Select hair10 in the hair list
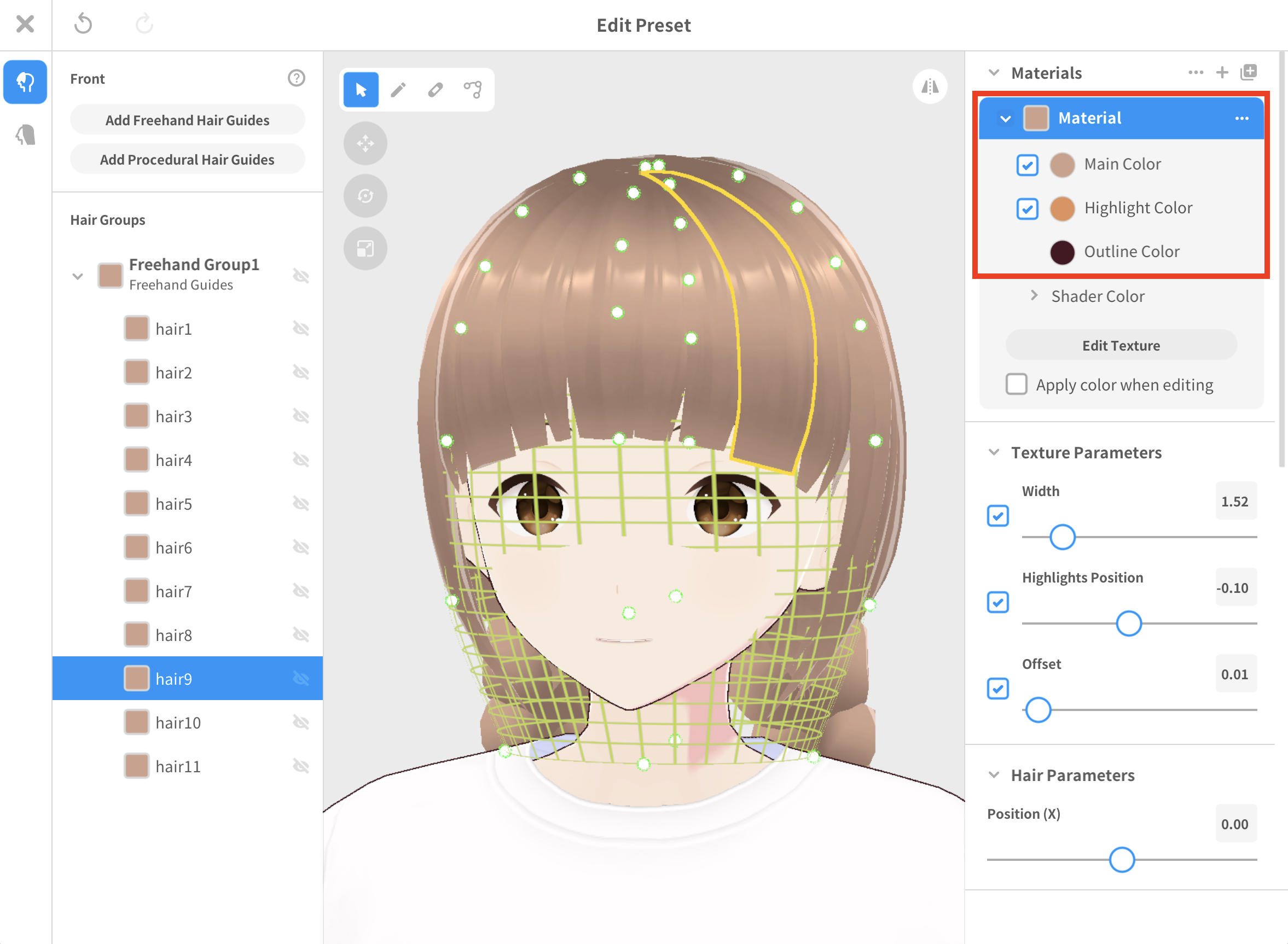Image resolution: width=1288 pixels, height=944 pixels. coord(188,722)
